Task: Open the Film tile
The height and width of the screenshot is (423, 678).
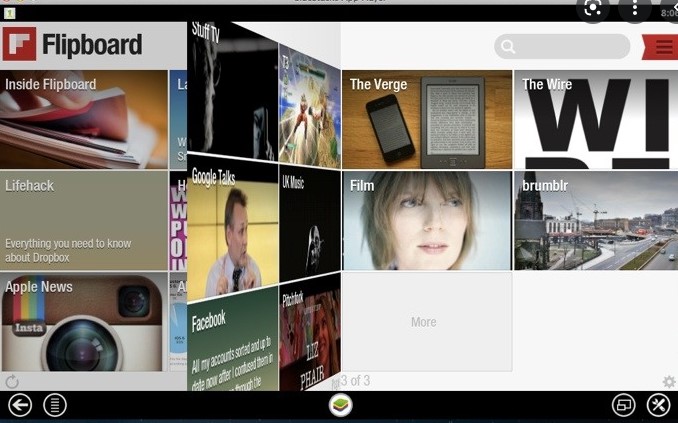Action: pyautogui.click(x=427, y=221)
